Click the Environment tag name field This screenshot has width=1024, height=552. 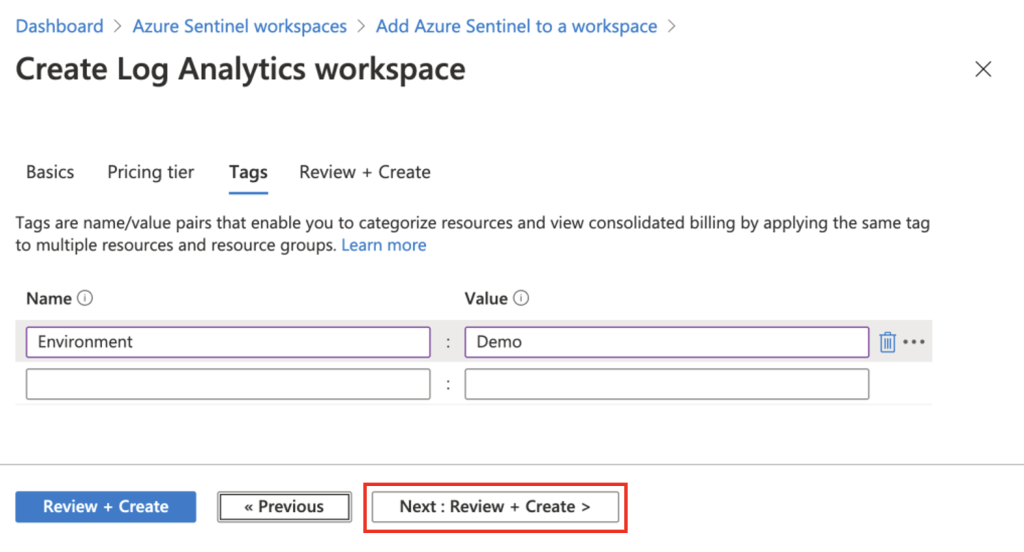coord(228,342)
